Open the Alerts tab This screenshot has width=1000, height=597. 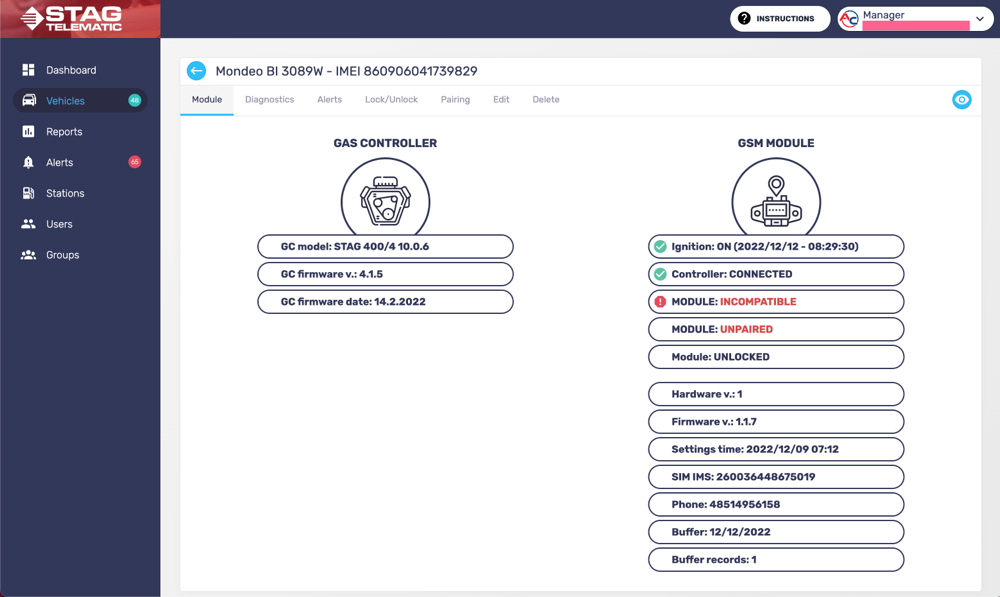point(330,100)
